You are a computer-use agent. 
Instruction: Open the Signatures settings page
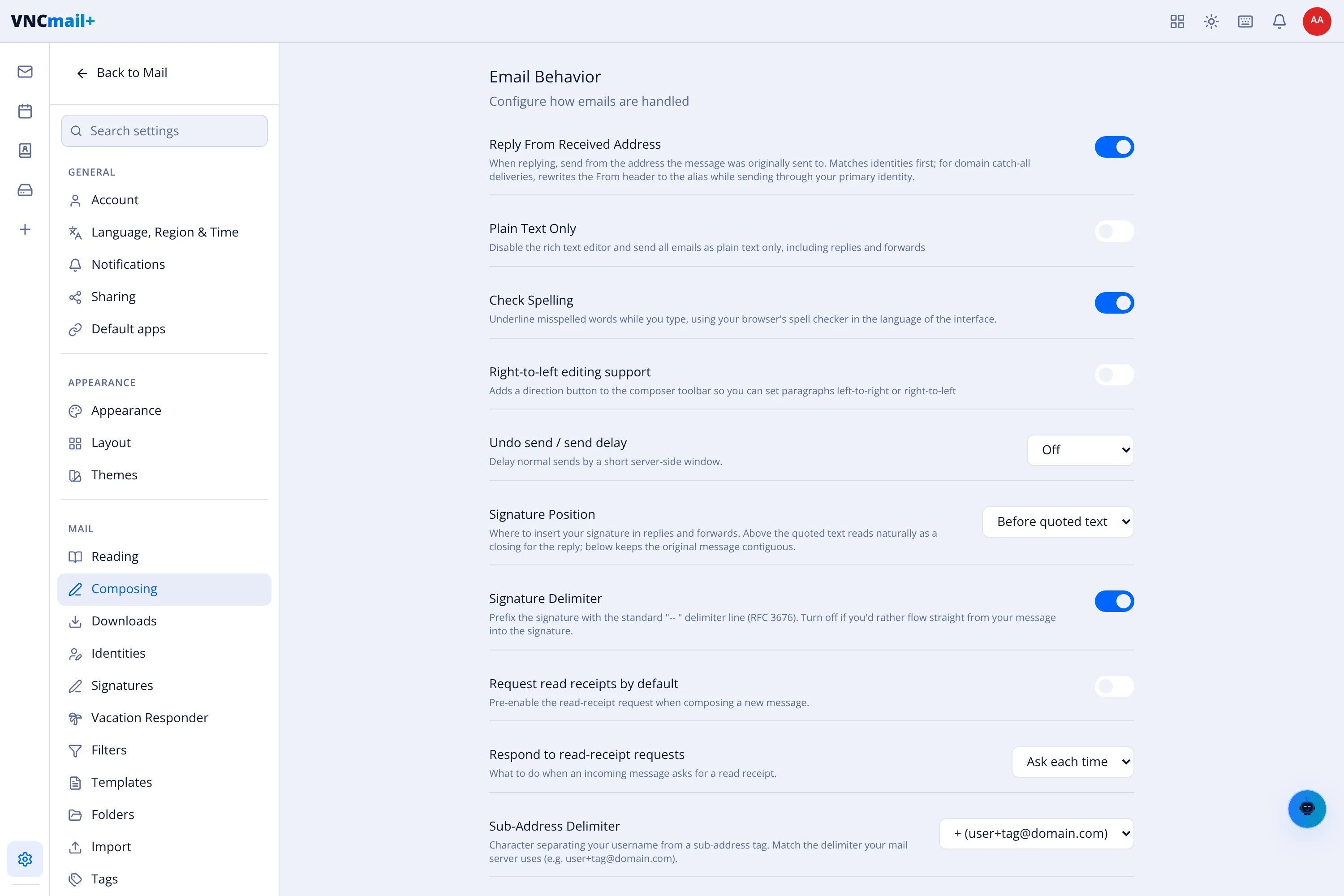pyautogui.click(x=164, y=686)
